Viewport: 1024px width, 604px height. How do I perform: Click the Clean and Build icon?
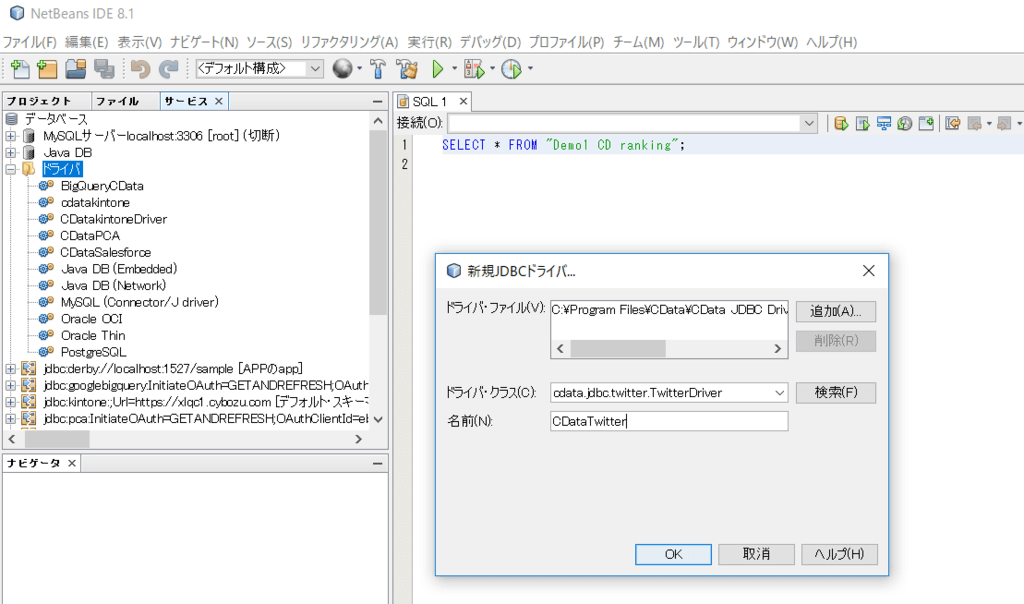407,69
